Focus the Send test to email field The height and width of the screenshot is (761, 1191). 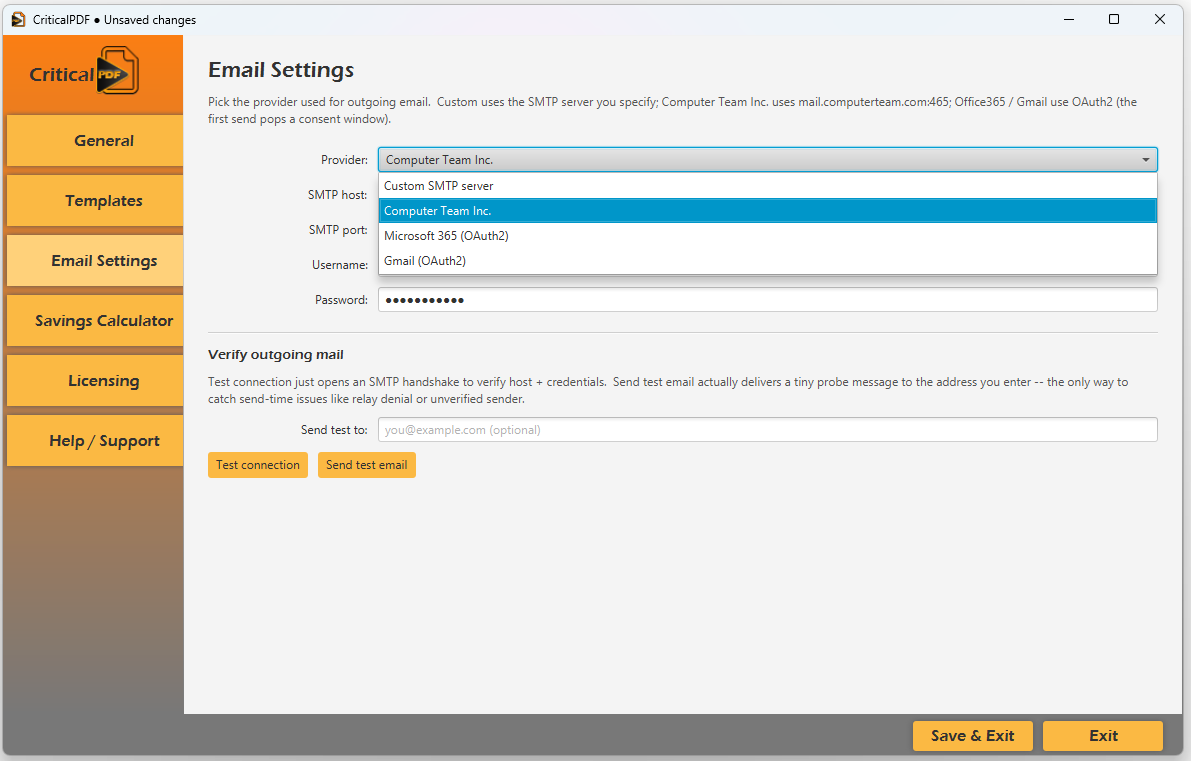pyautogui.click(x=767, y=430)
